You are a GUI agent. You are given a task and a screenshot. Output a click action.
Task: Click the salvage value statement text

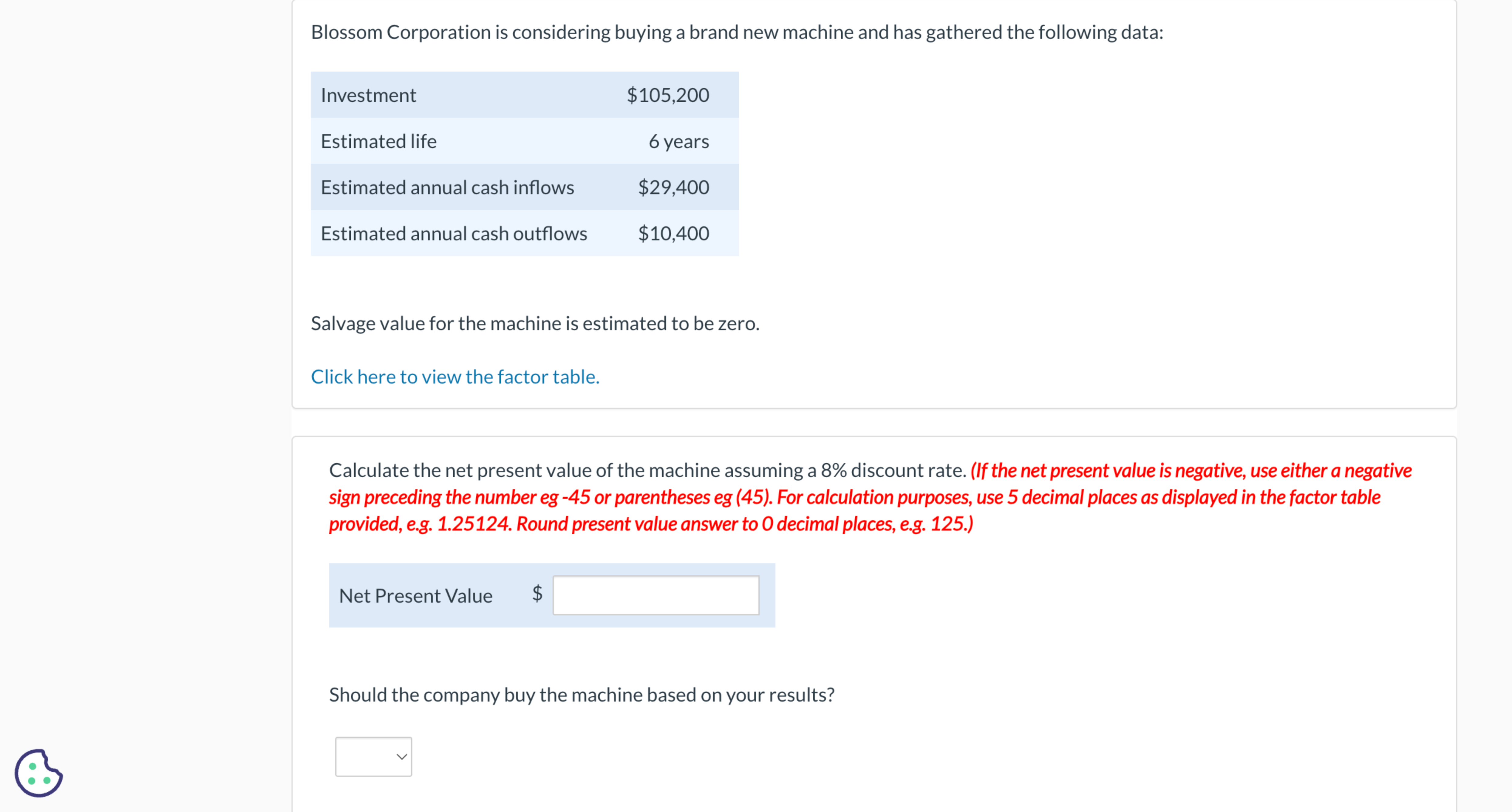(535, 323)
